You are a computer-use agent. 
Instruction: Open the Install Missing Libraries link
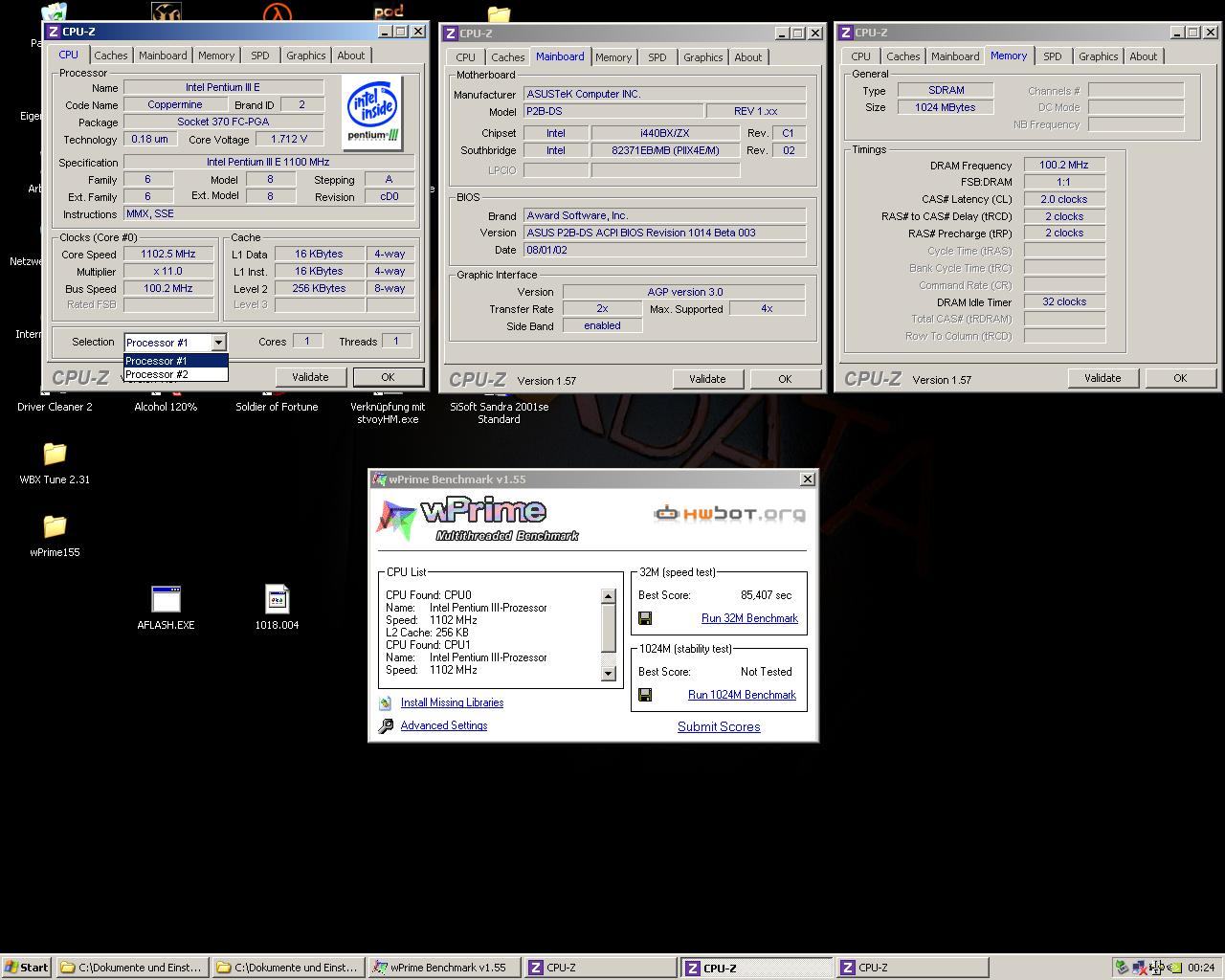tap(452, 702)
